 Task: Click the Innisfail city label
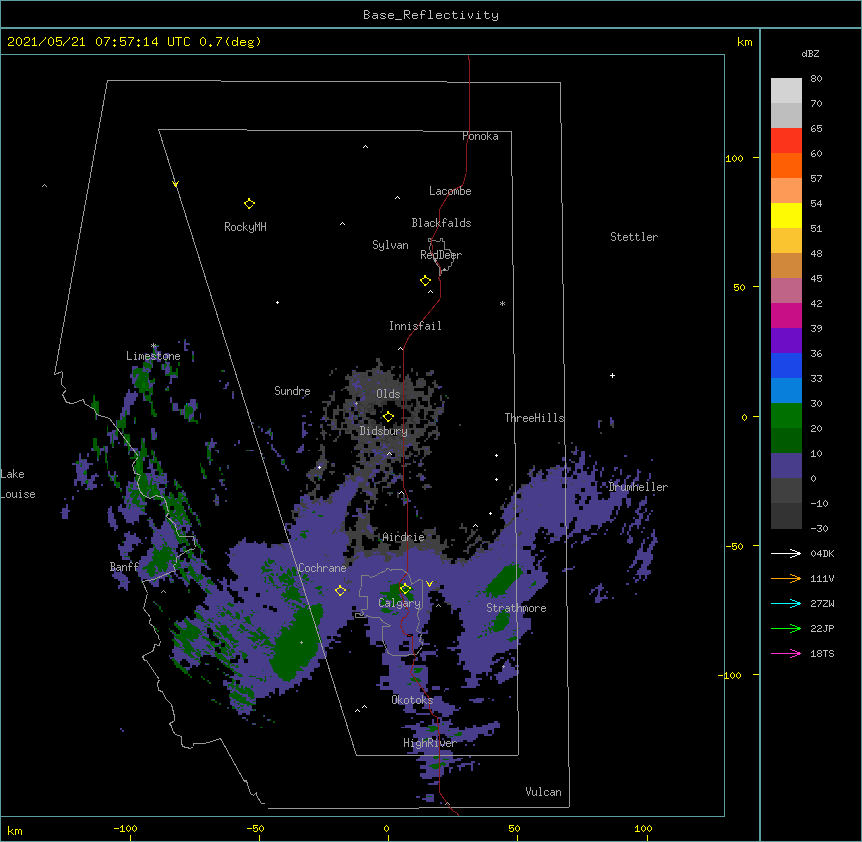(415, 326)
